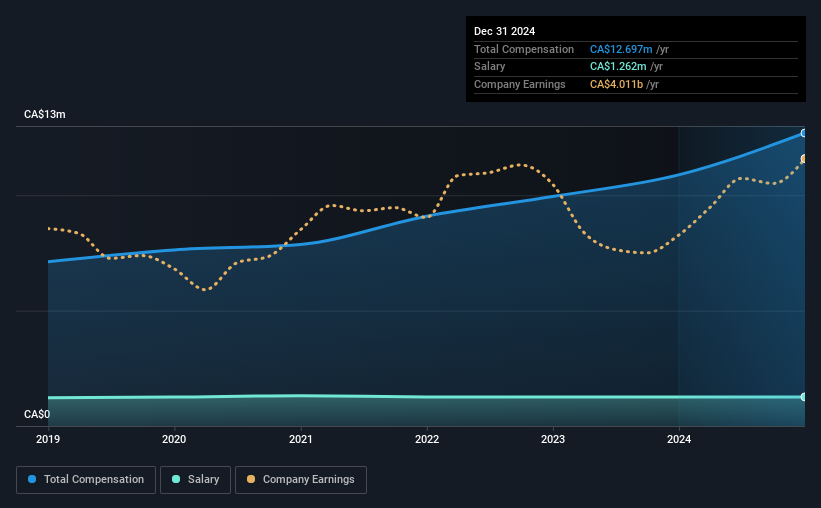Click the CA$12.697m total compensation value
The height and width of the screenshot is (508, 821).
point(621,49)
